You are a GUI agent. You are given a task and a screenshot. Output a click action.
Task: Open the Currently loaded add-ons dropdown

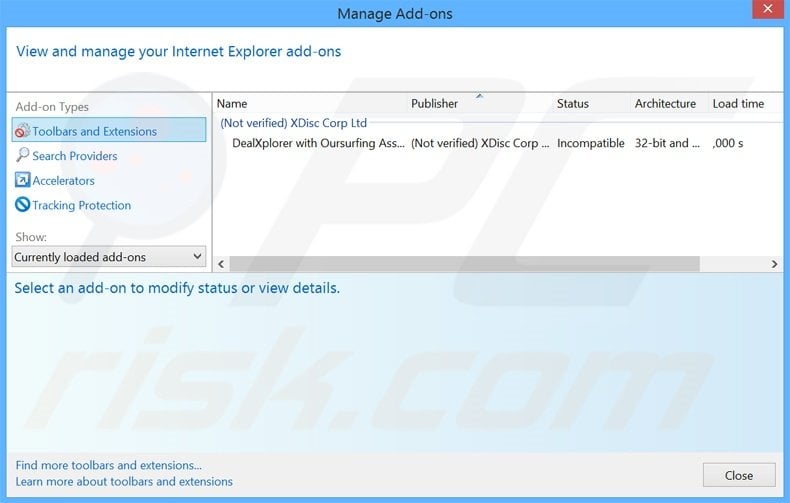[x=109, y=257]
